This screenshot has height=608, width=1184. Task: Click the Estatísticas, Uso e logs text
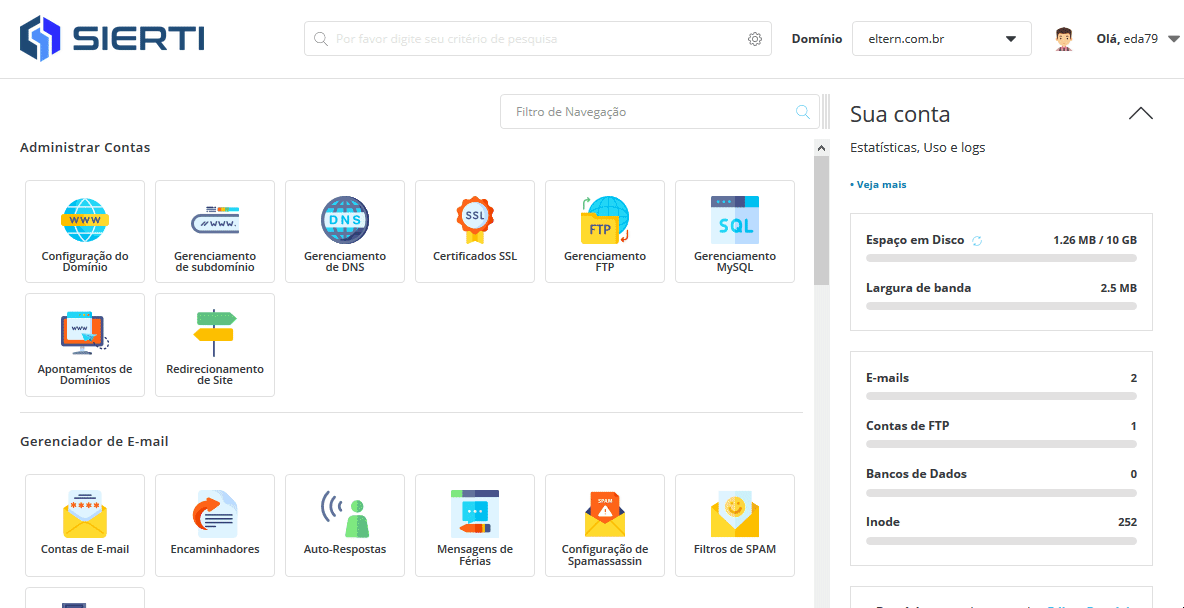[917, 148]
